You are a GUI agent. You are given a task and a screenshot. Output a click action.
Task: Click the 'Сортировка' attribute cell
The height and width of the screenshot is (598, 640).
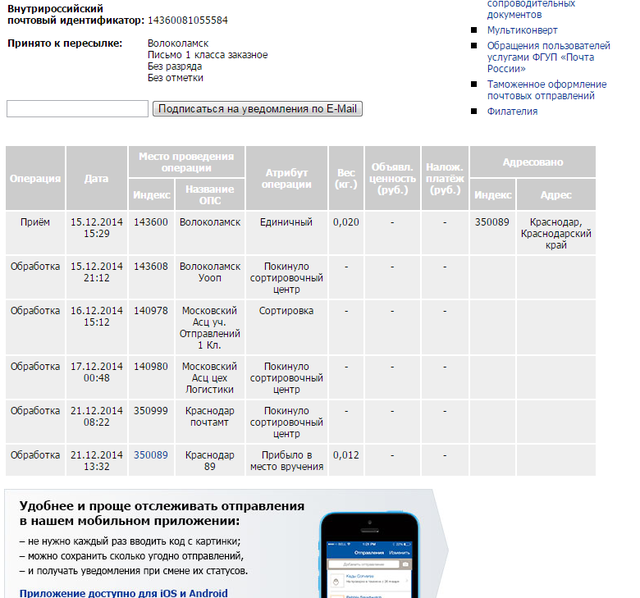tap(286, 311)
